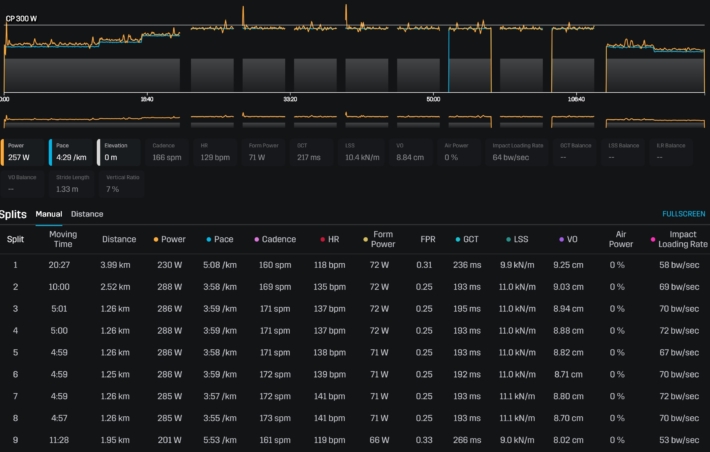Enable the Form Power metric tile
This screenshot has width=710, height=452.
(x=264, y=151)
